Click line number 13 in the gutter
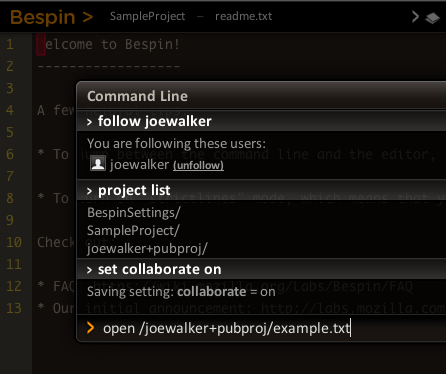 [x=14, y=308]
